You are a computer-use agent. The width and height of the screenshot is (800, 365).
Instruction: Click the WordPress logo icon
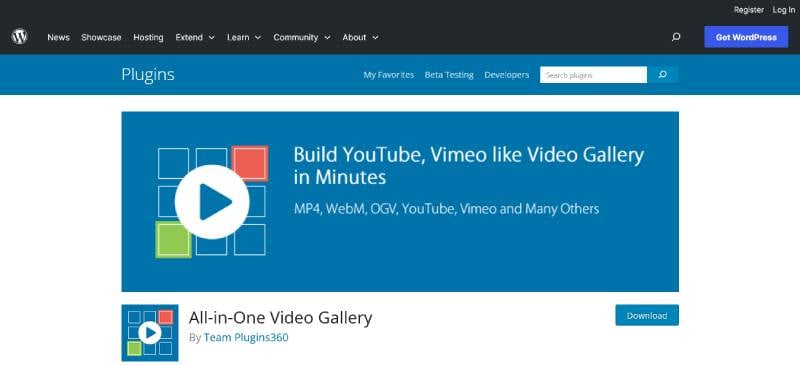[19, 37]
